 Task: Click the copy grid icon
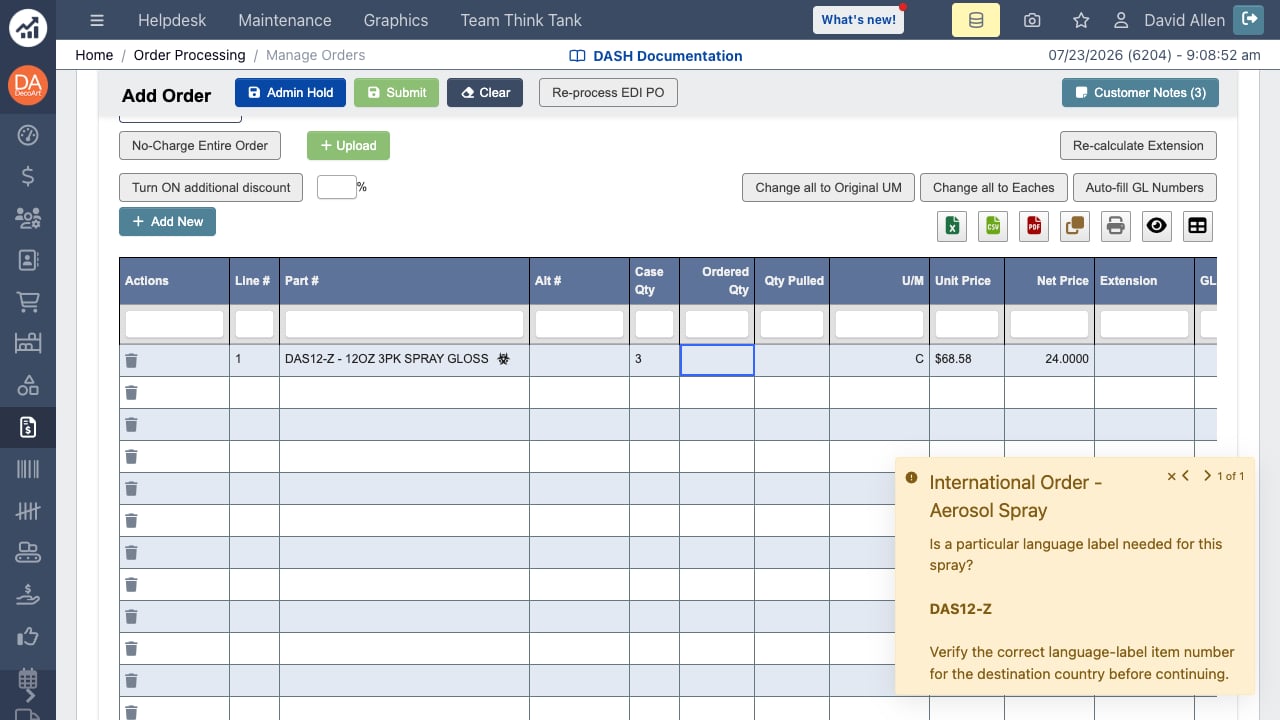[1075, 226]
